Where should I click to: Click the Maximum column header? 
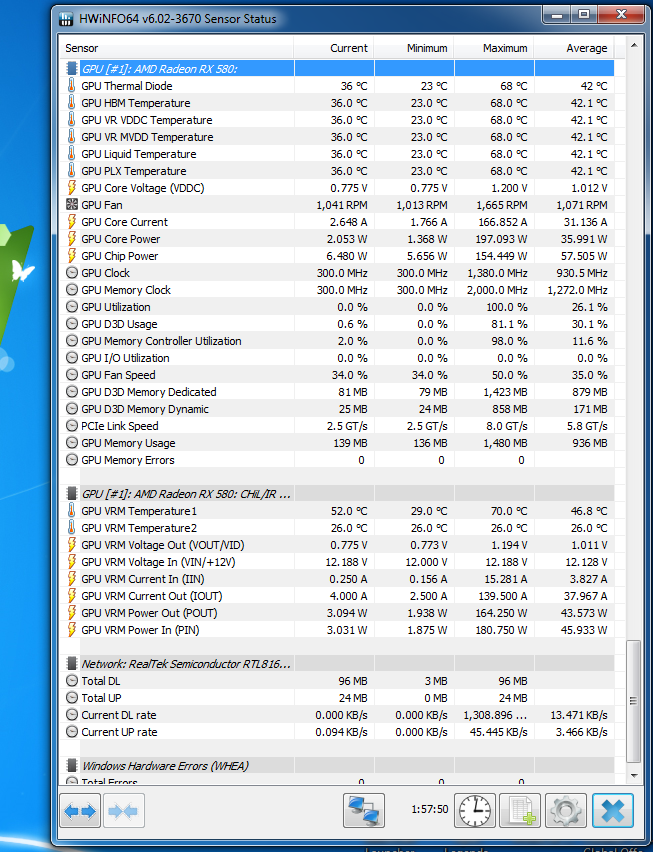[494, 48]
